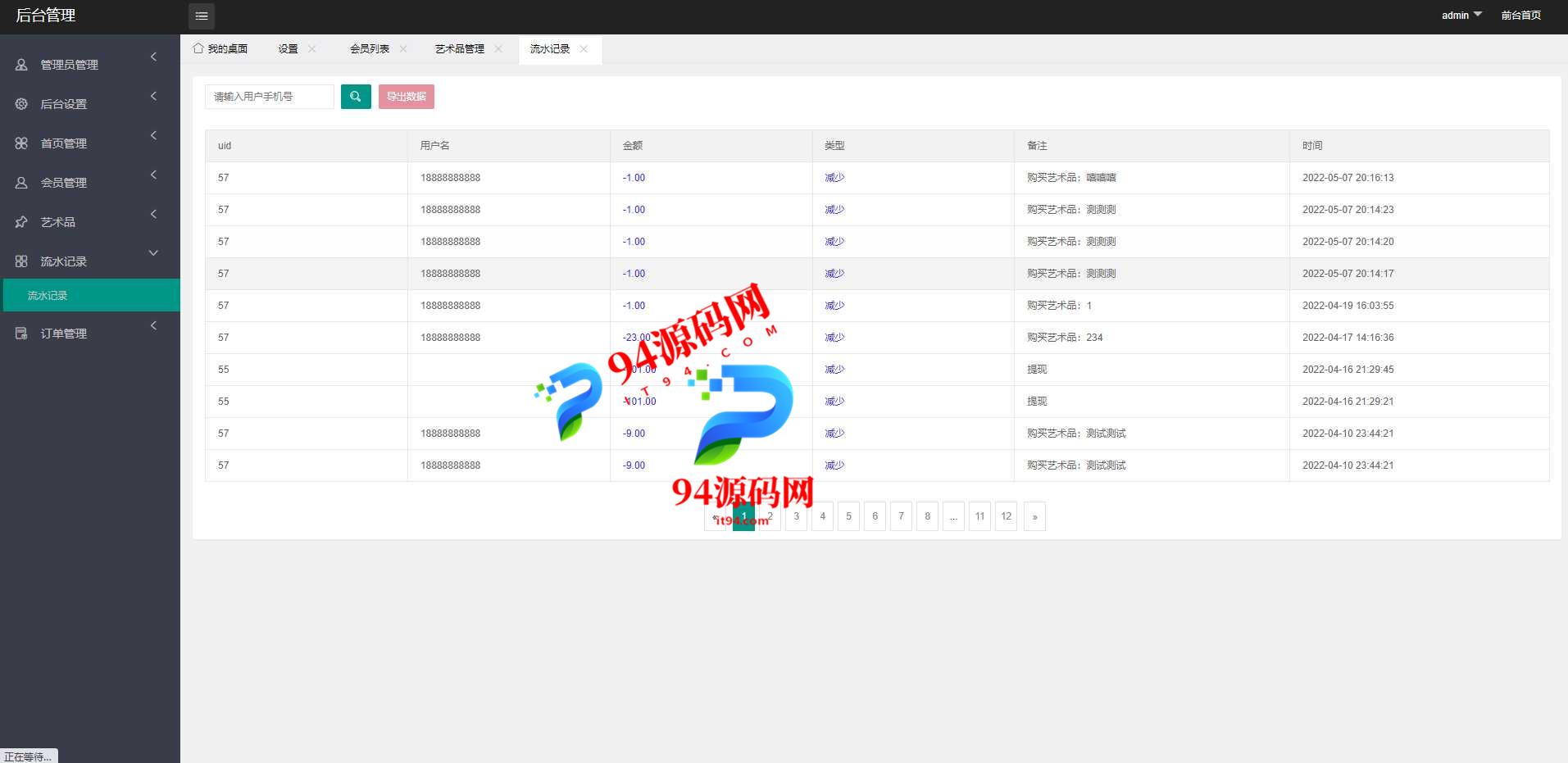The height and width of the screenshot is (763, 1568).
Task: Click the 后台管理 title logo
Action: point(46,16)
